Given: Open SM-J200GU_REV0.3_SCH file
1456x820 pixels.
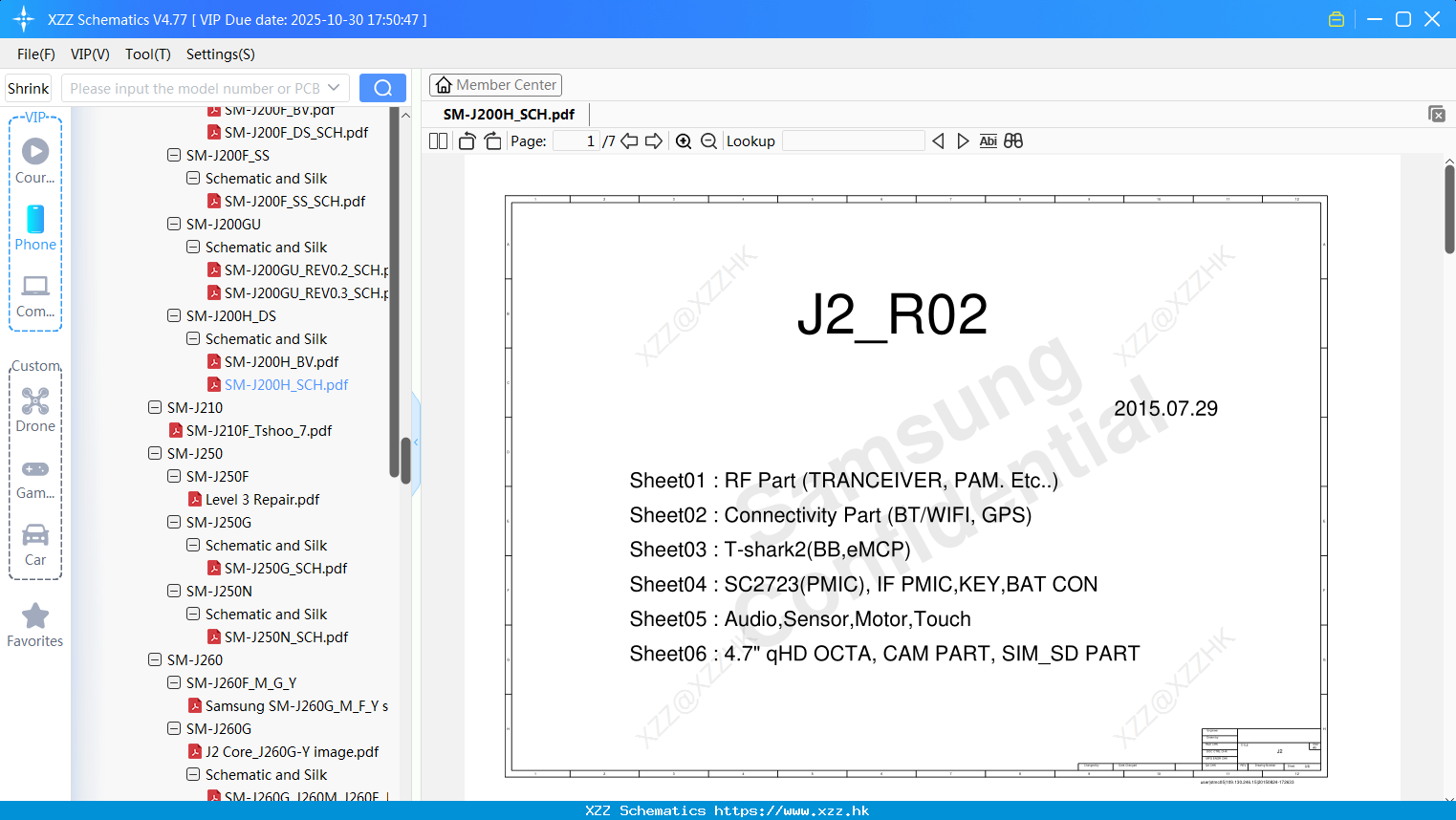Looking at the screenshot, I should (x=298, y=292).
